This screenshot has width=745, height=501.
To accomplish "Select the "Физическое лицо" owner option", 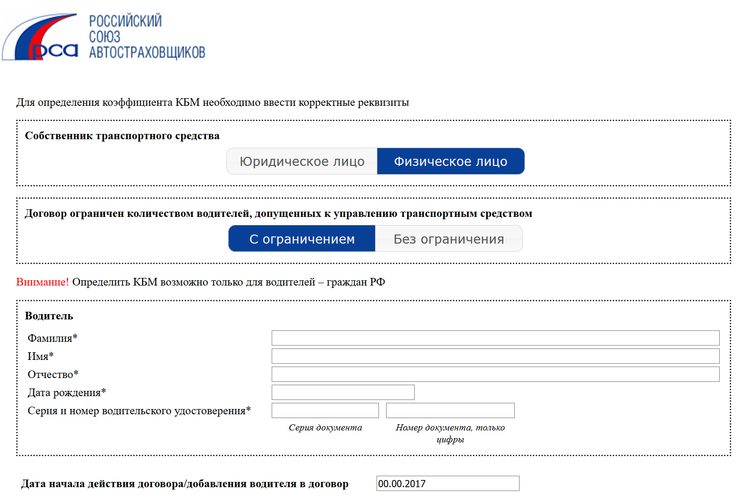I will point(450,161).
